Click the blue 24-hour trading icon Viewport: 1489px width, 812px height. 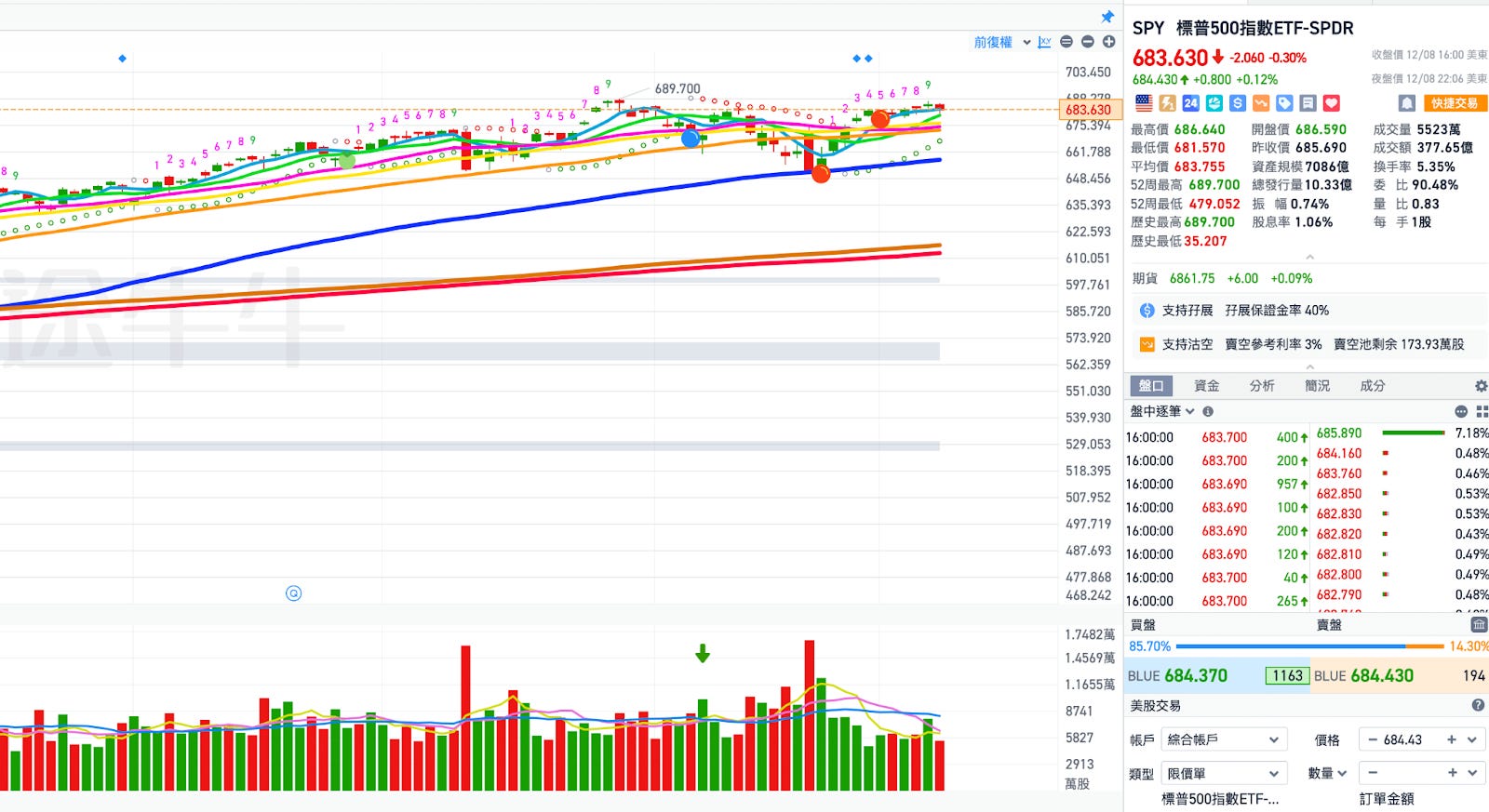coord(1191,103)
